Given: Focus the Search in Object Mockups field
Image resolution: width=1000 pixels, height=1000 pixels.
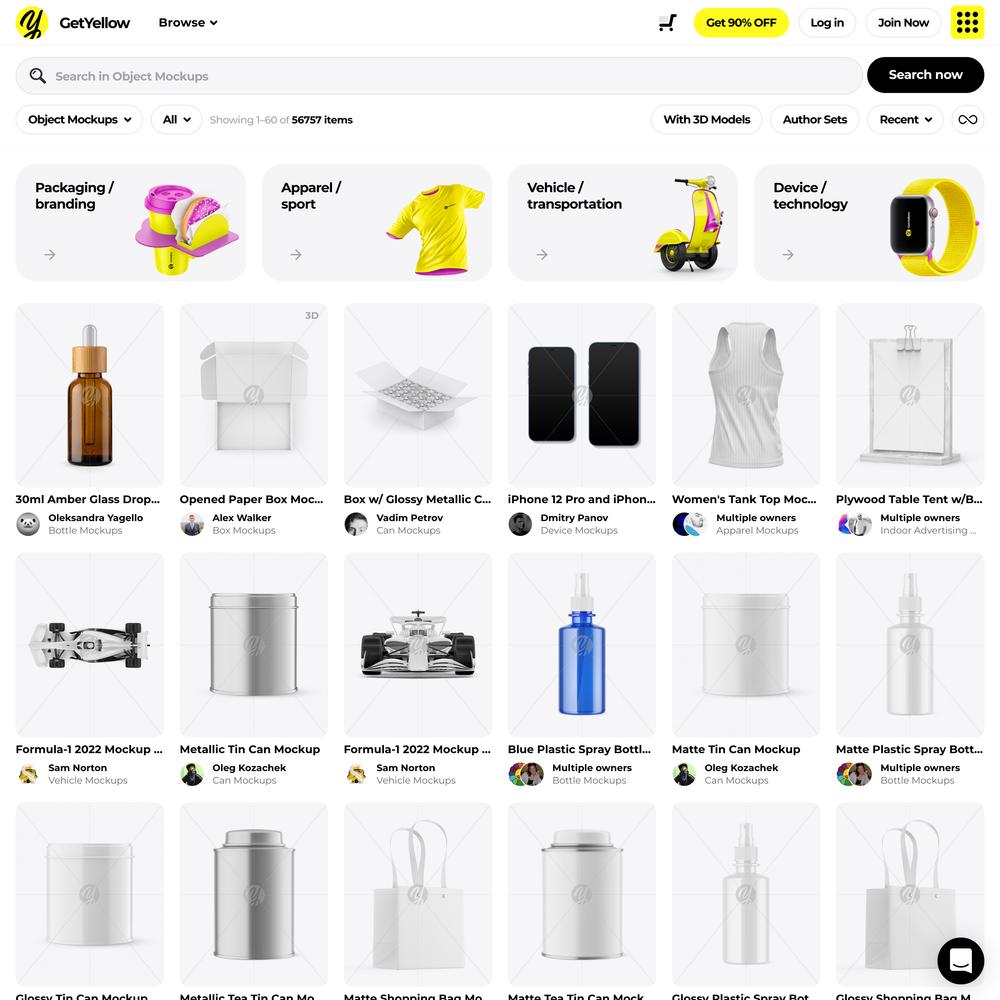Looking at the screenshot, I should [439, 76].
